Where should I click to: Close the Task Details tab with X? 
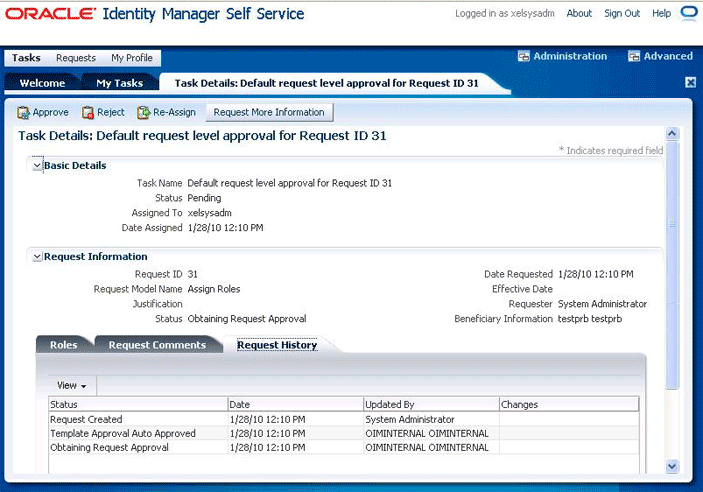(x=690, y=82)
